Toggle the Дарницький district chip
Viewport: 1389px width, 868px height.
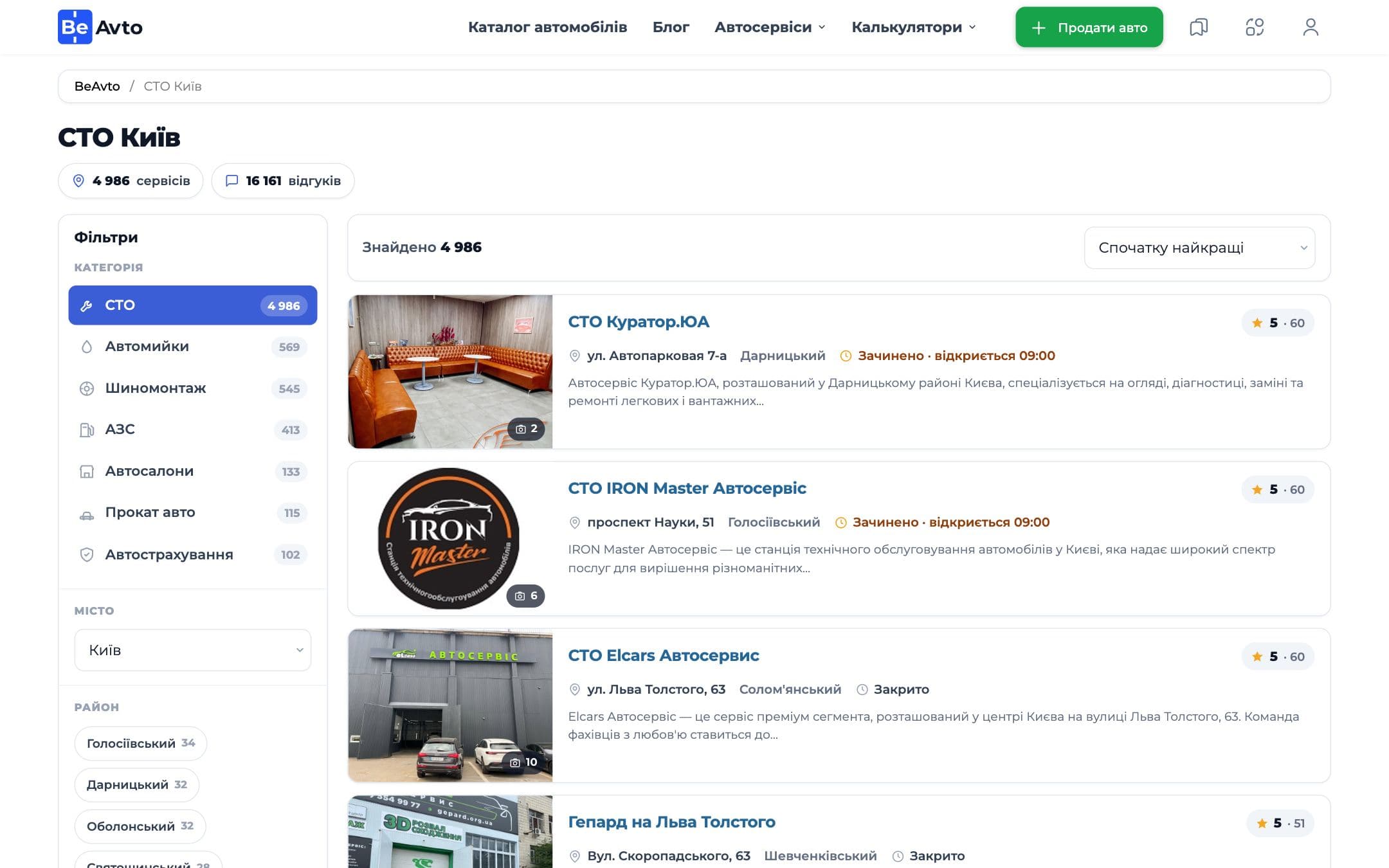click(136, 785)
